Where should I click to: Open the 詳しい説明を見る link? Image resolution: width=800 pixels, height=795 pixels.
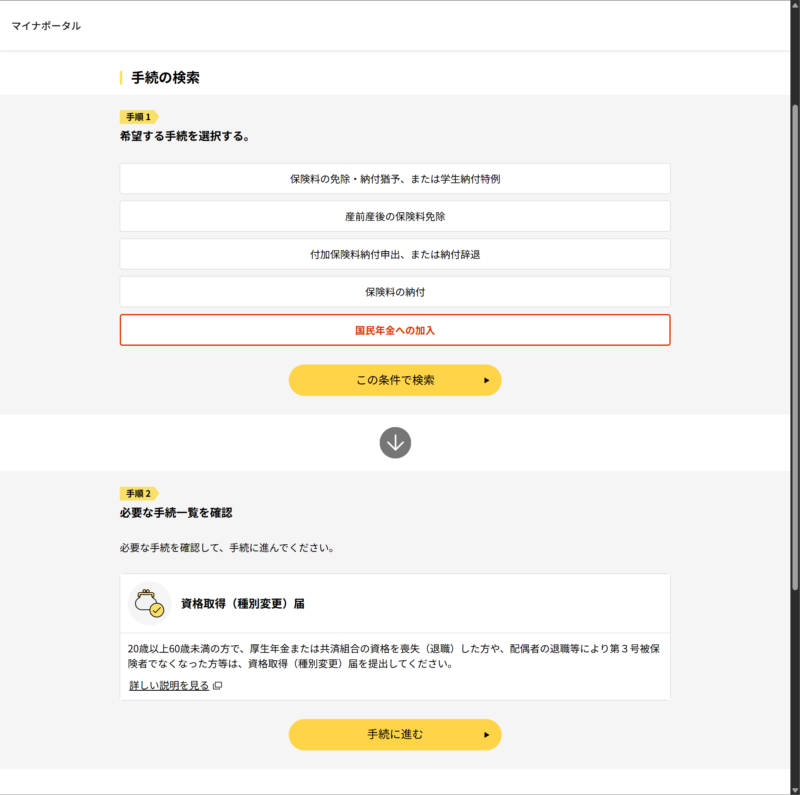169,686
